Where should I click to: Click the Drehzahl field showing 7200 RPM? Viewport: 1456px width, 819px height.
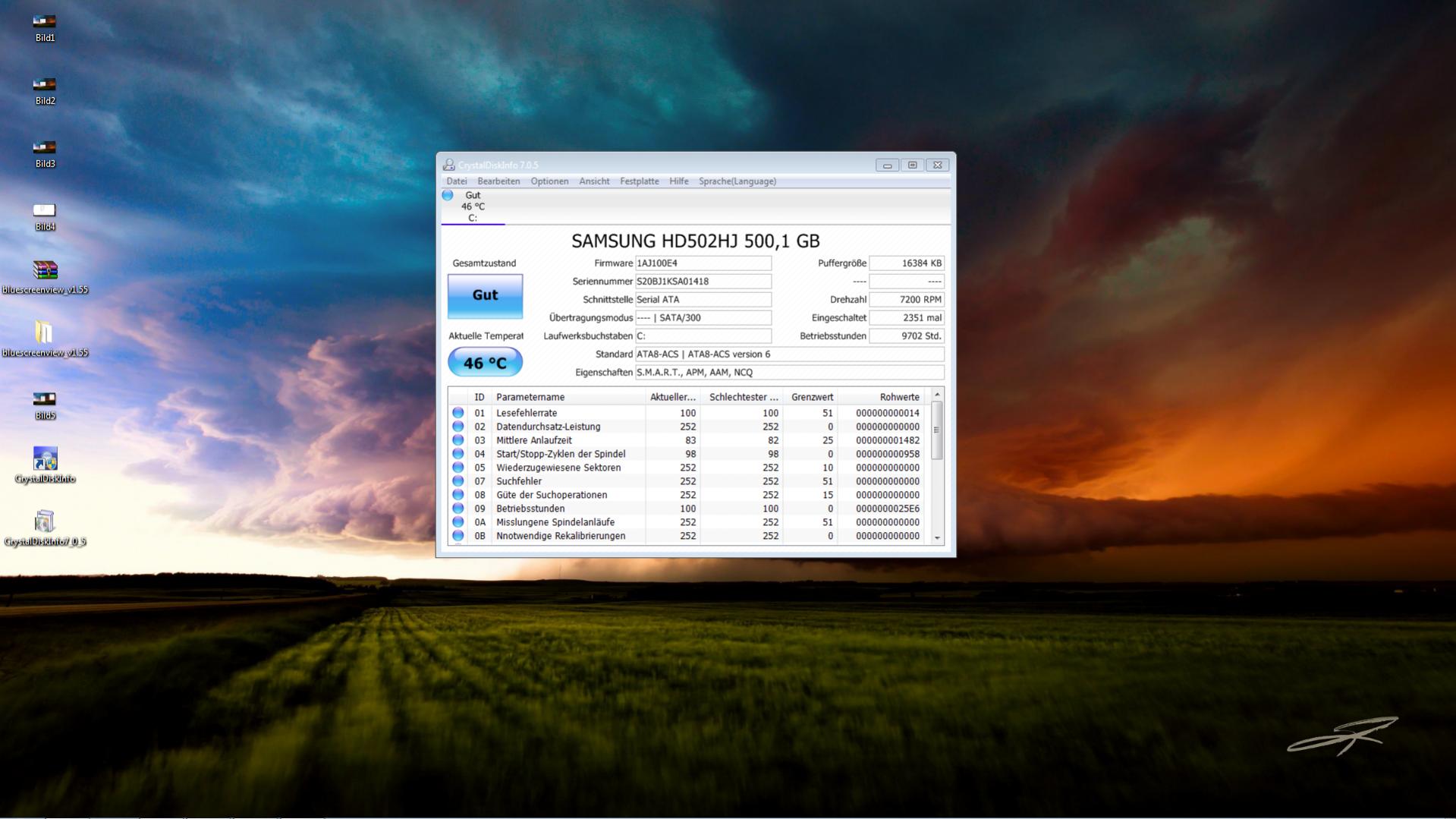(906, 300)
